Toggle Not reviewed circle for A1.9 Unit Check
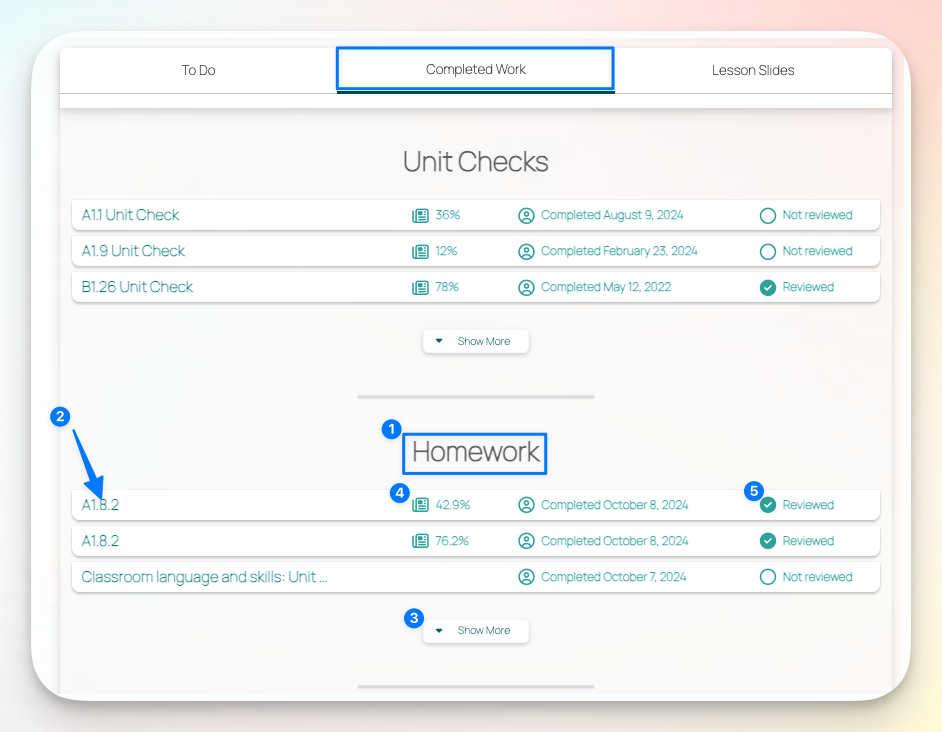 [768, 251]
